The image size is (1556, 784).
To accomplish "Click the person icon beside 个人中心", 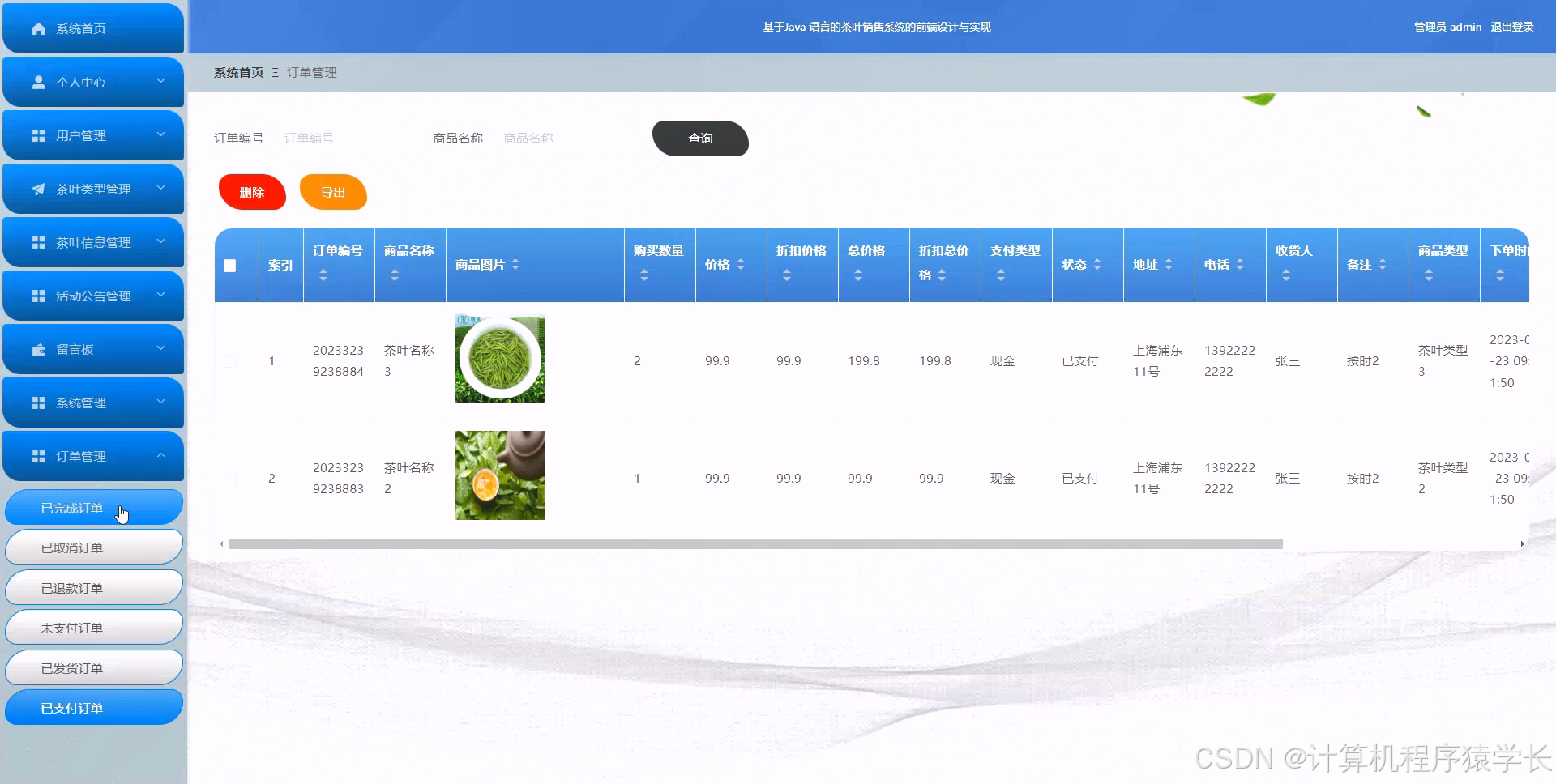I will 38,82.
